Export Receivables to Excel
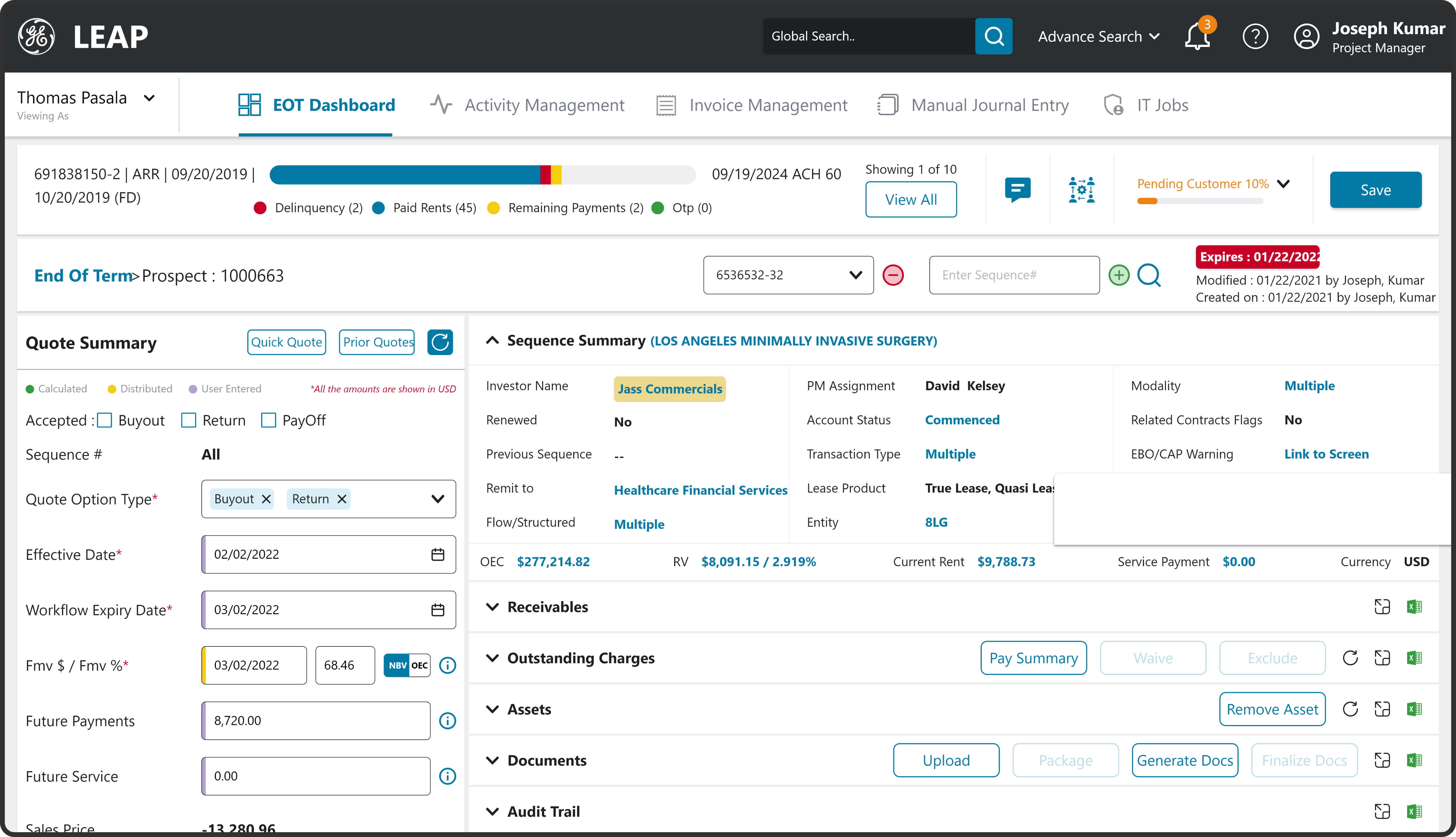Image resolution: width=1456 pixels, height=837 pixels. coord(1414,606)
